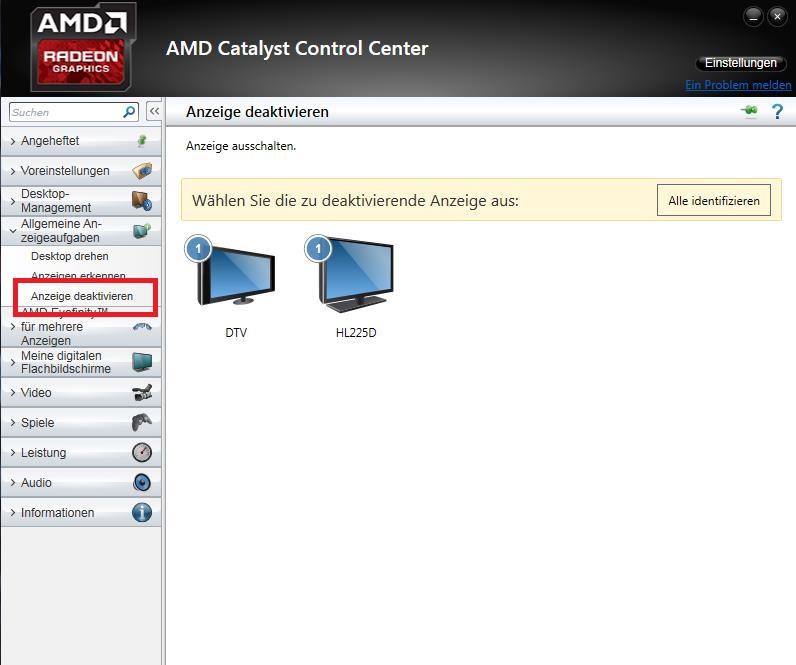This screenshot has height=665, width=796.
Task: Open Anzeigen erkennen page
Action: 78,275
